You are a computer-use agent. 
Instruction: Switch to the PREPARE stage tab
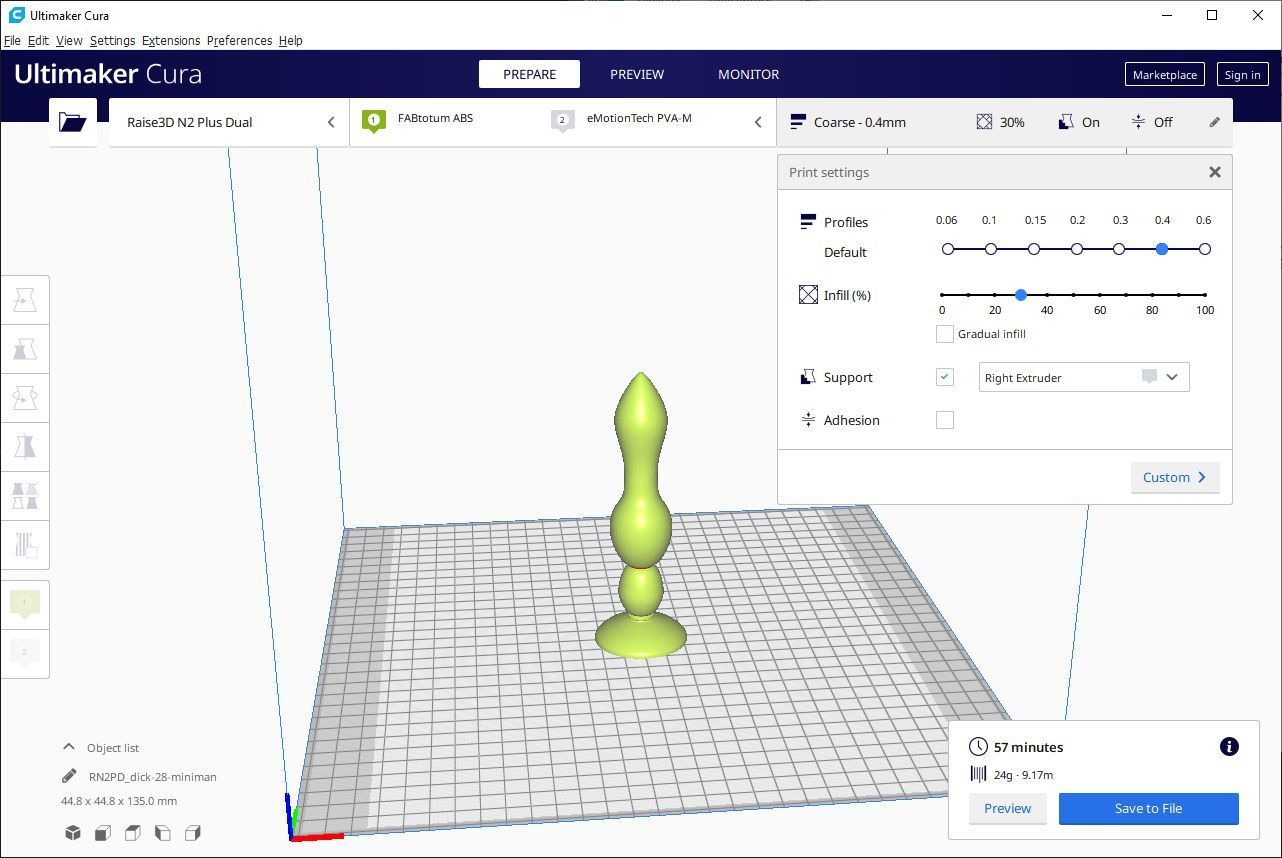click(529, 74)
